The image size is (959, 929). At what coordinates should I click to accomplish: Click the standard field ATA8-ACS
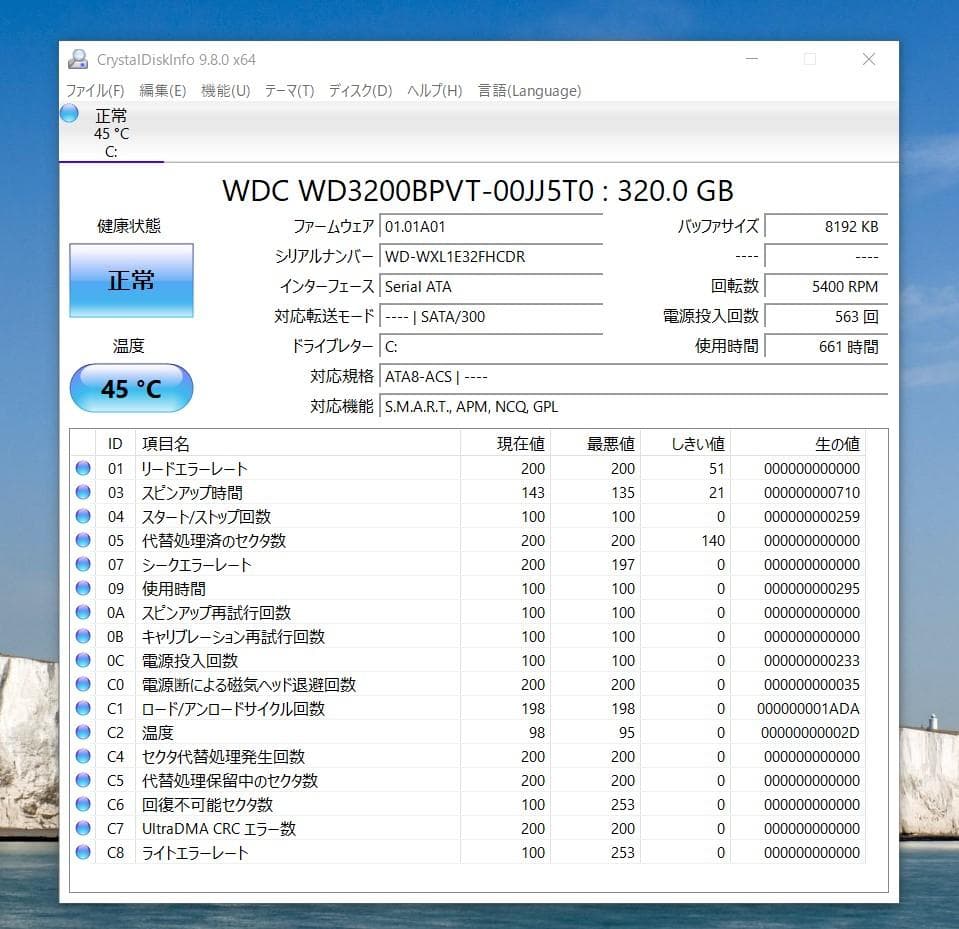(x=634, y=377)
